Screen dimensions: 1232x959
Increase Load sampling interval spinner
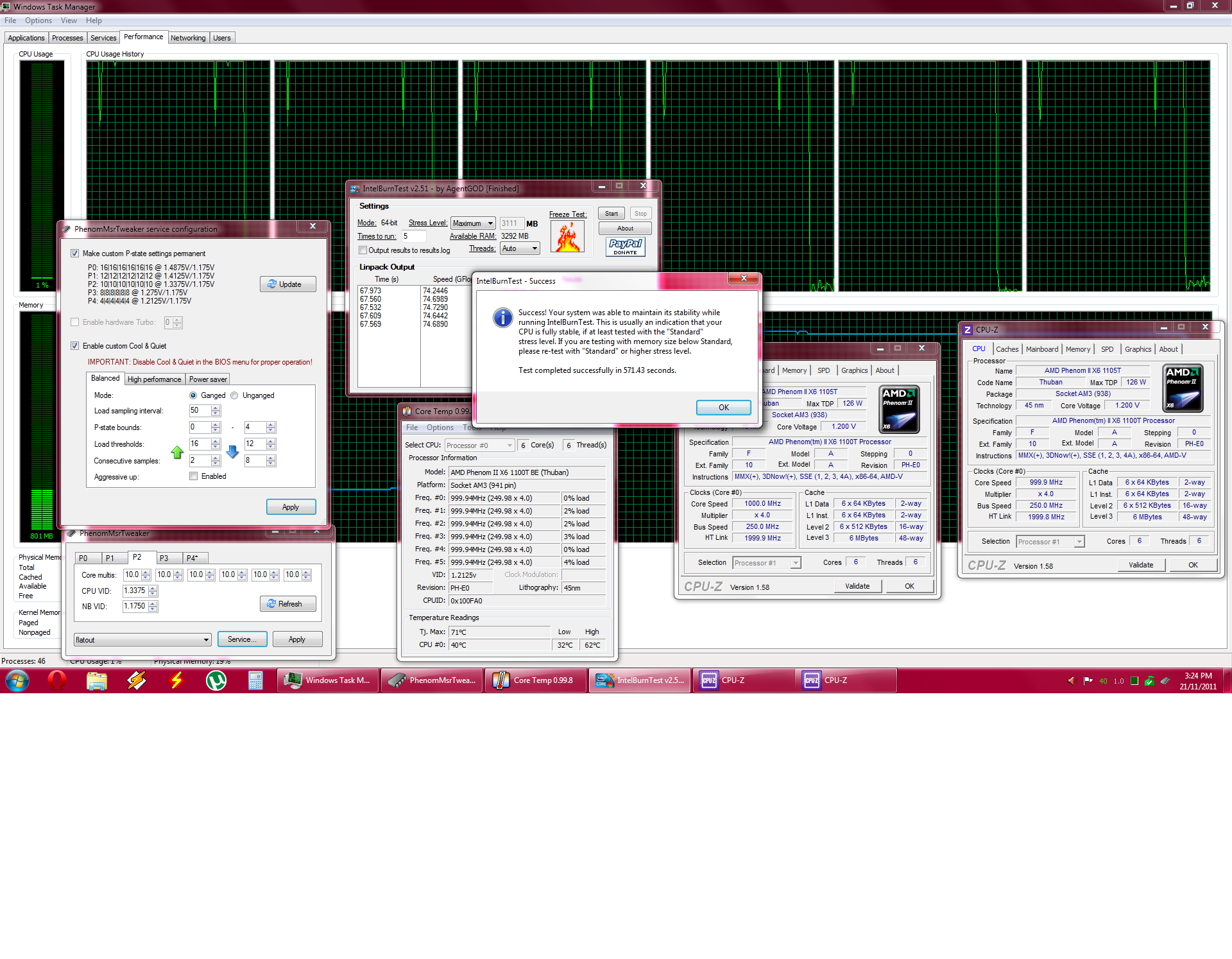(x=216, y=408)
